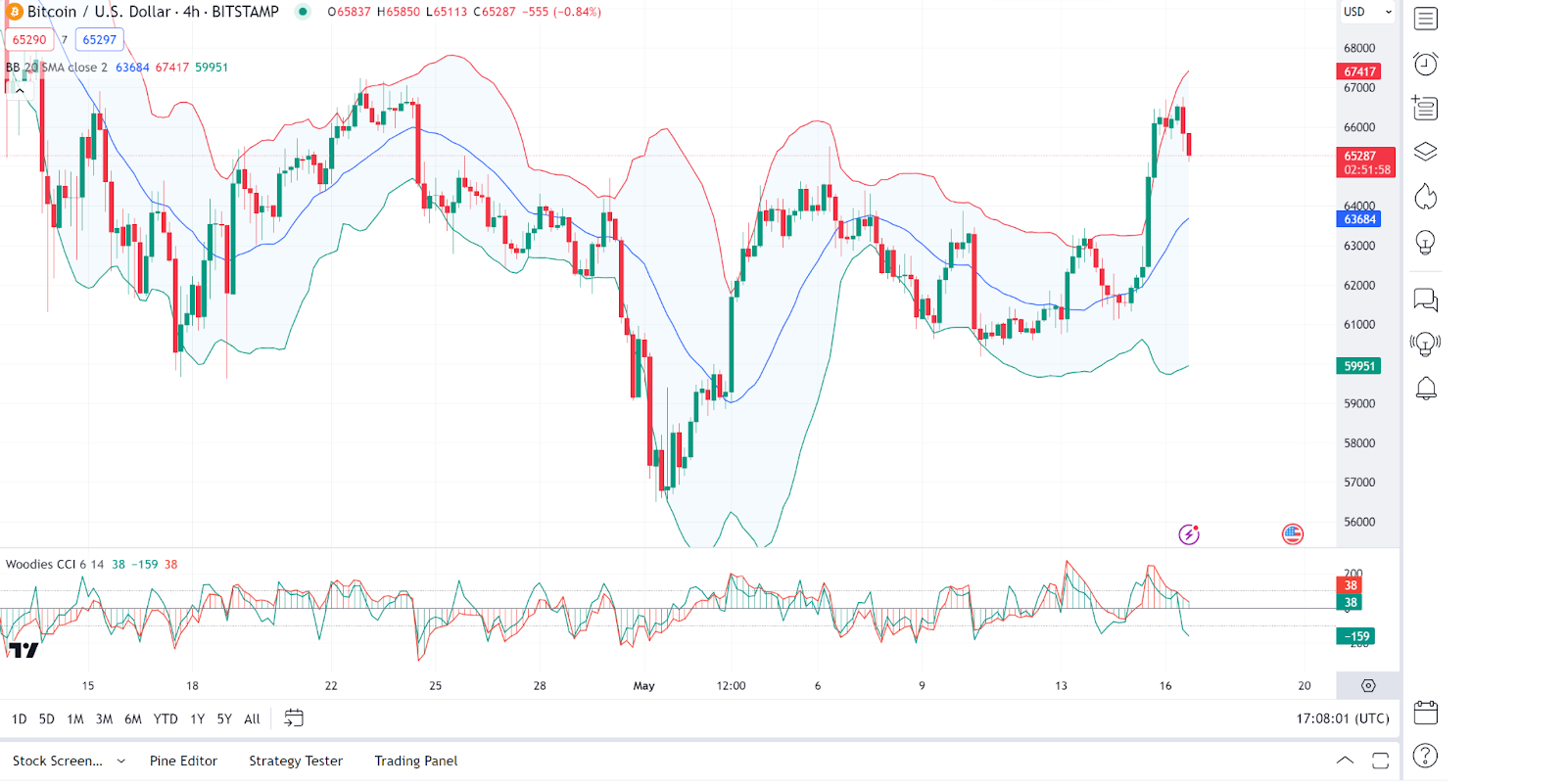Collapse the indicator legend chevron

pyautogui.click(x=20, y=90)
